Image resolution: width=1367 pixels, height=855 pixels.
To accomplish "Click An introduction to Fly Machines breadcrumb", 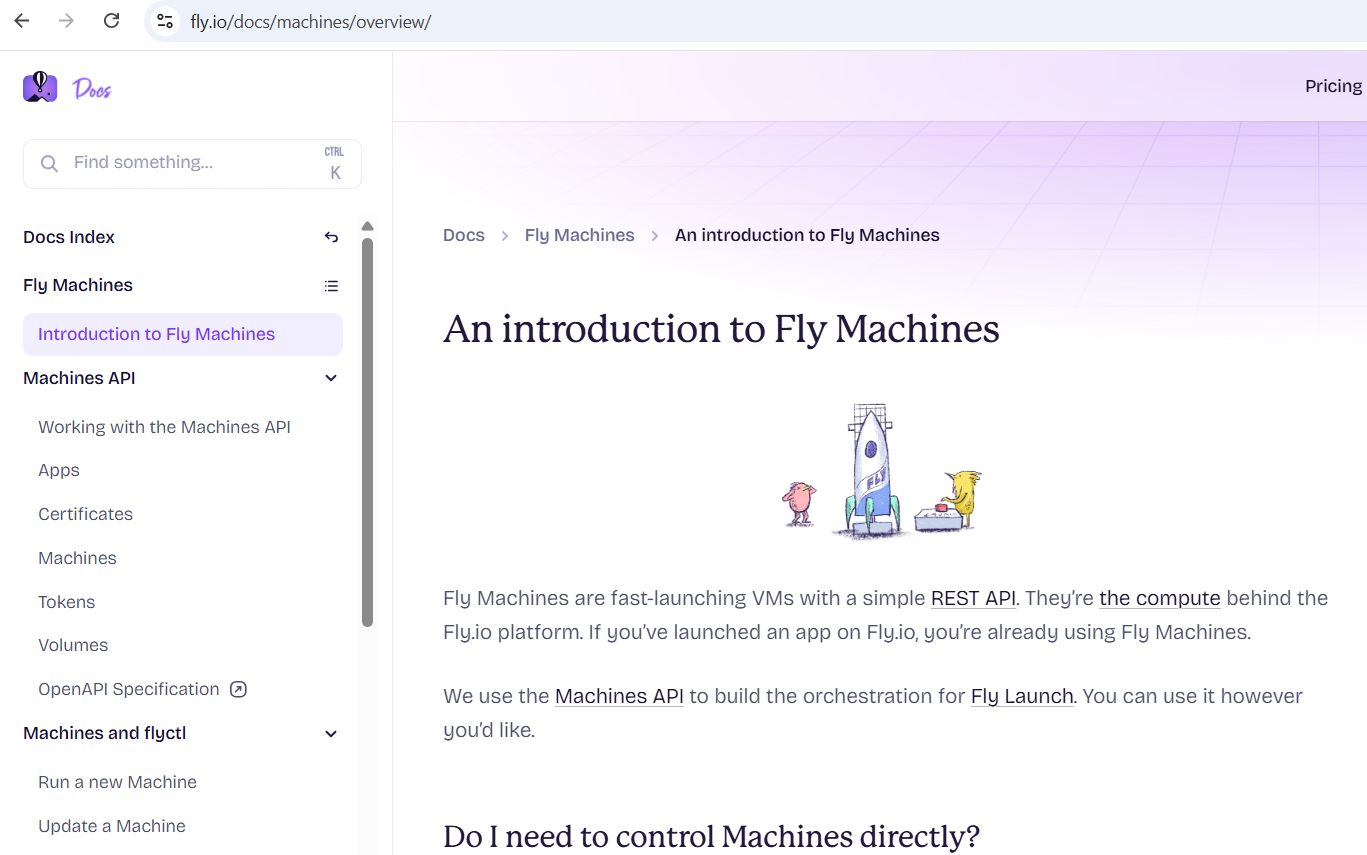I will coord(807,235).
